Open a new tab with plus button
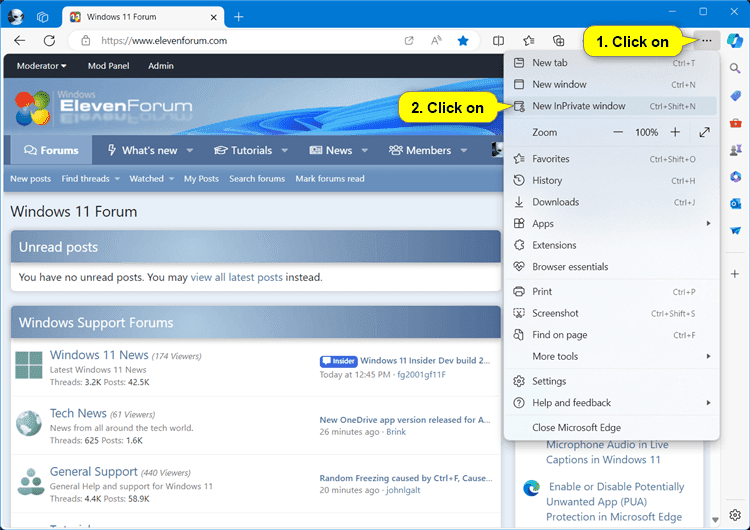This screenshot has width=750, height=530. click(x=239, y=17)
